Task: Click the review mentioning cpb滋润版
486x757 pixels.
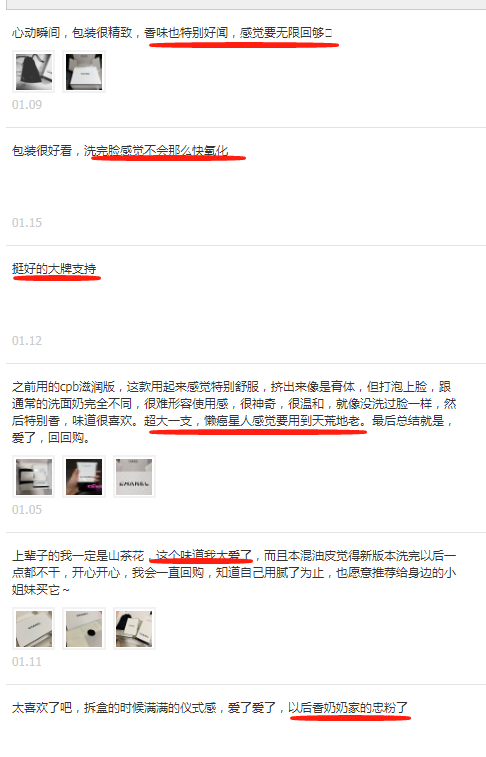Action: pos(234,412)
